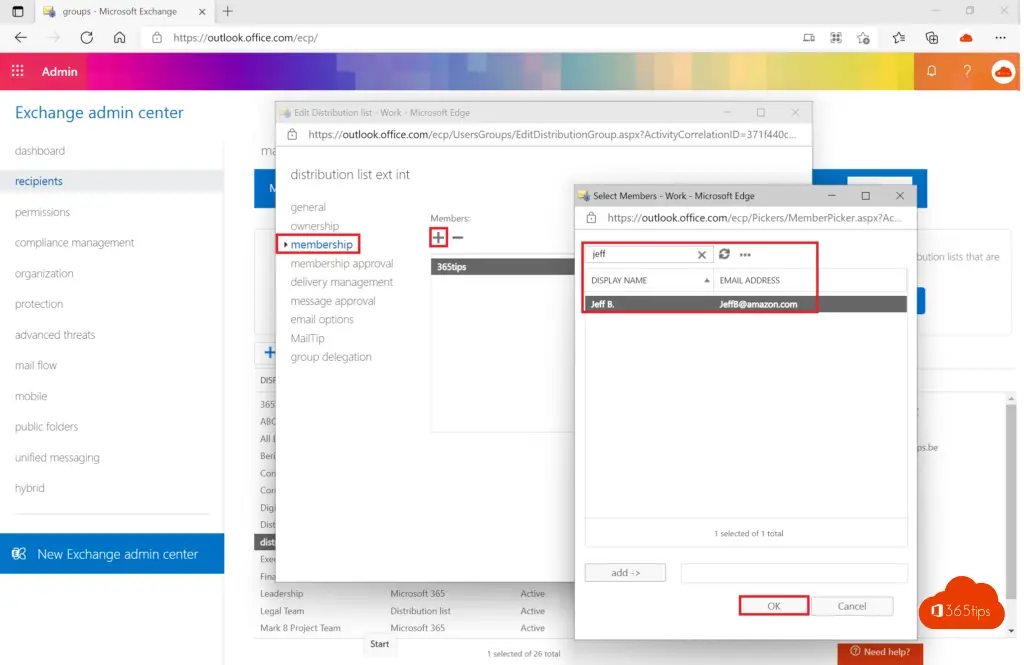Cancel the Select Members dialog
The height and width of the screenshot is (665, 1024).
pos(851,606)
